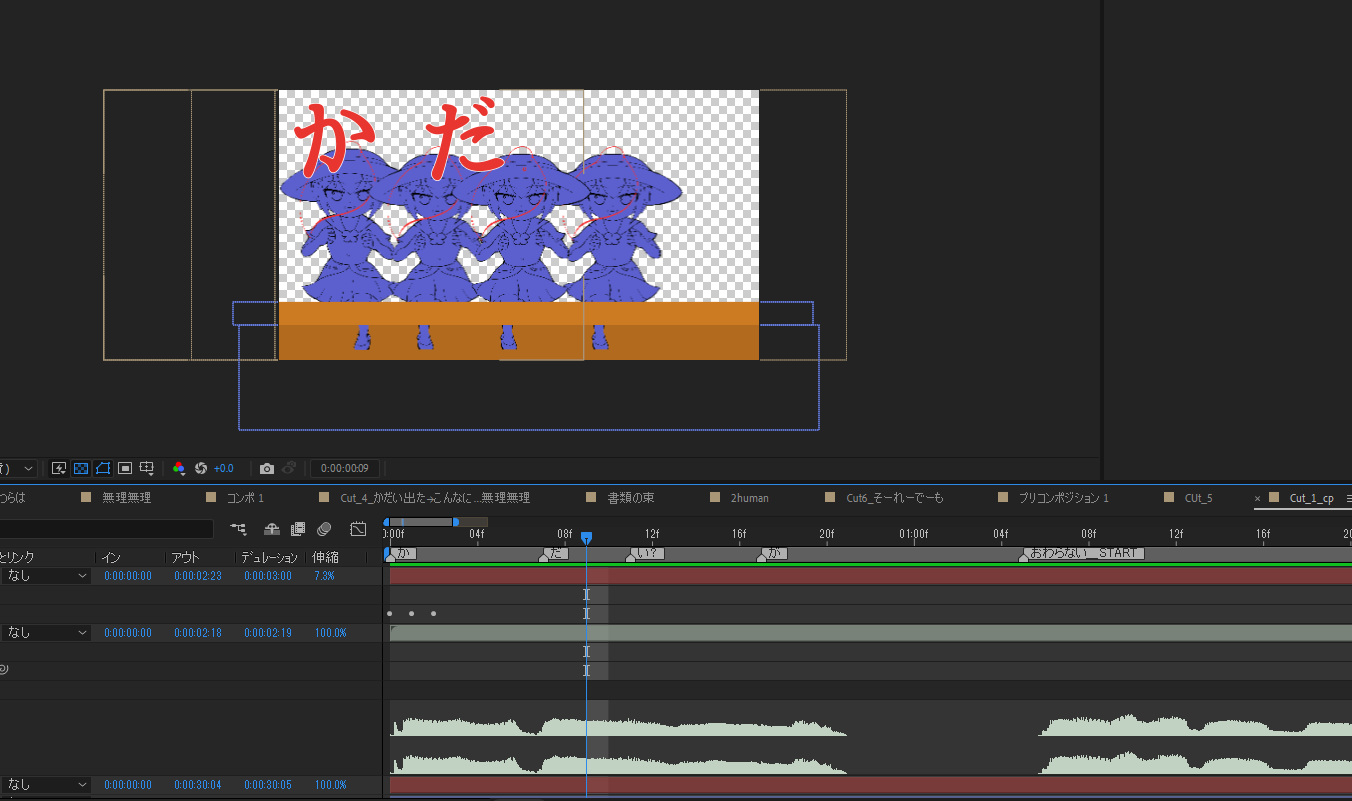
Task: Click the Reset Exposure icon
Action: [201, 468]
